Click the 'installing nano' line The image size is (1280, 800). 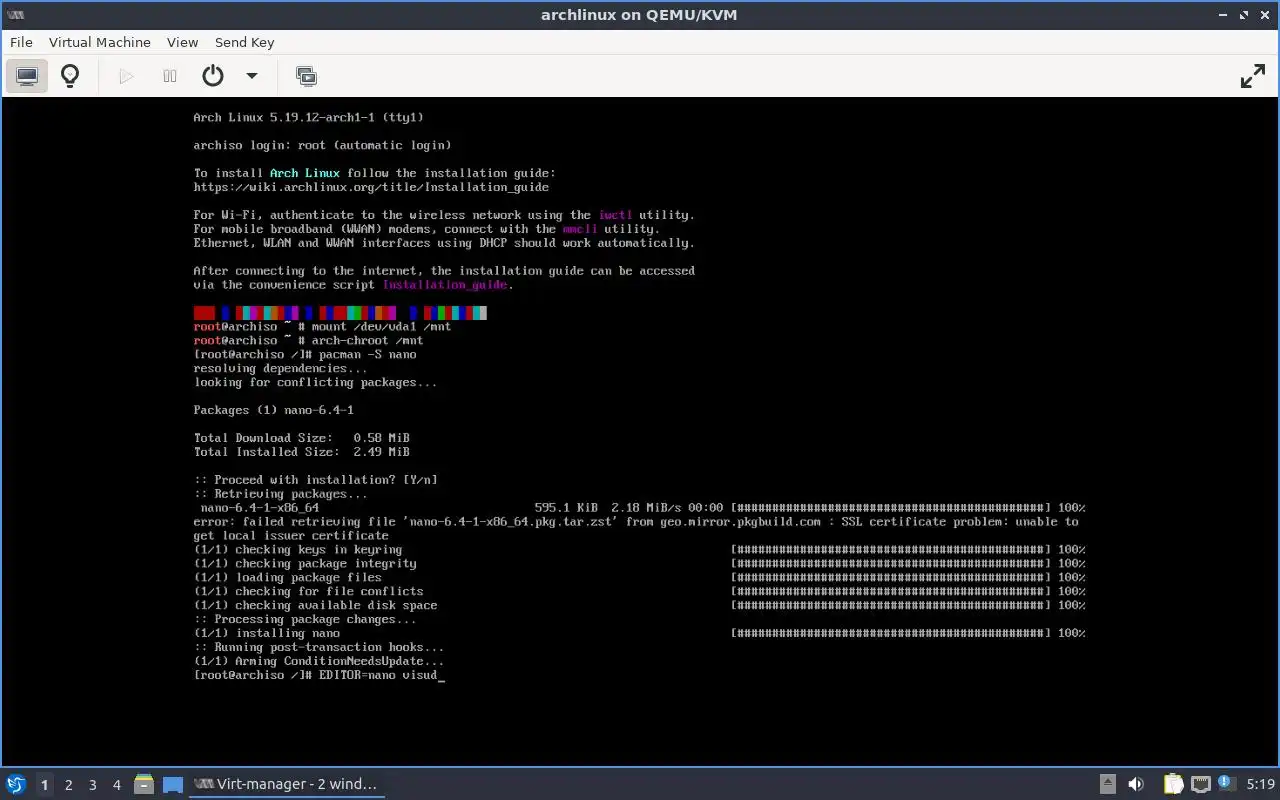coord(266,633)
